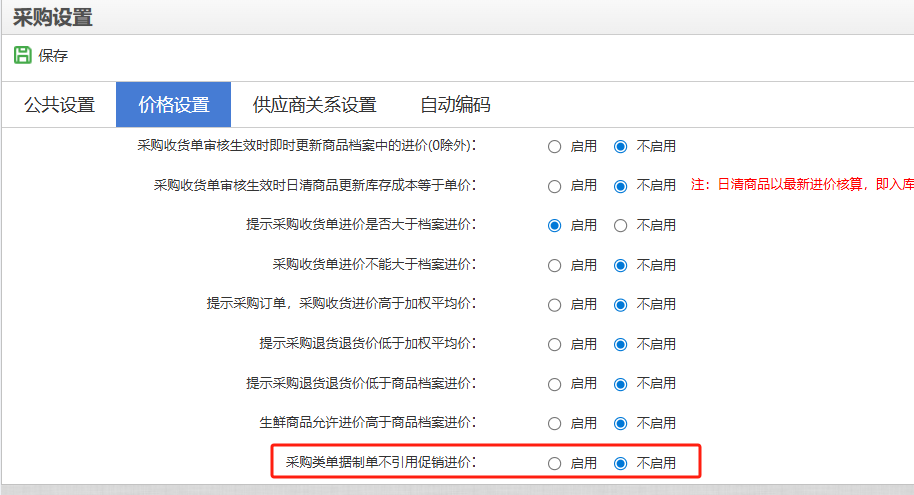
Task: Enable 日清商品更新库存成本等于单价 option
Action: 555,186
